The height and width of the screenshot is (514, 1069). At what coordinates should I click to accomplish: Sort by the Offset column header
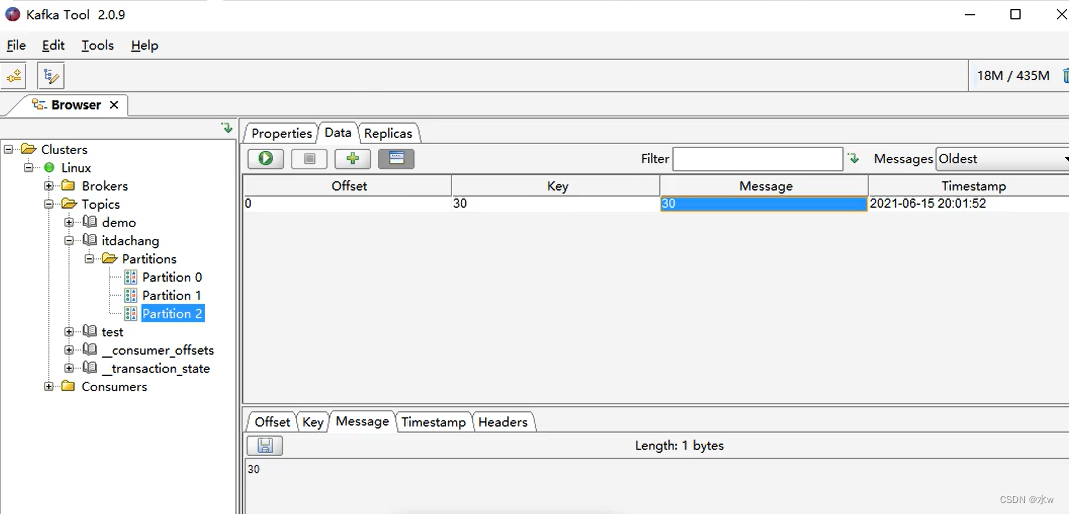click(x=348, y=186)
